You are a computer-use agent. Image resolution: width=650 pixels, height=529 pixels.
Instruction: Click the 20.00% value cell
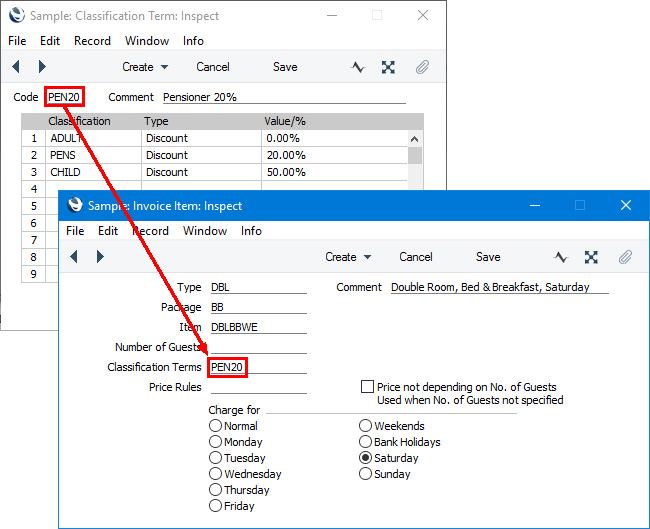pos(334,155)
